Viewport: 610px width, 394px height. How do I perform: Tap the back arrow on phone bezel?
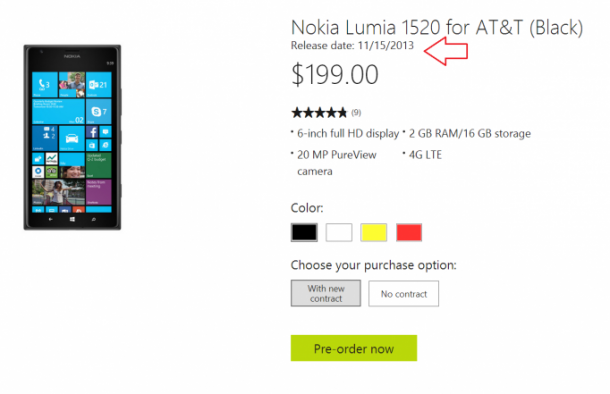(x=51, y=219)
